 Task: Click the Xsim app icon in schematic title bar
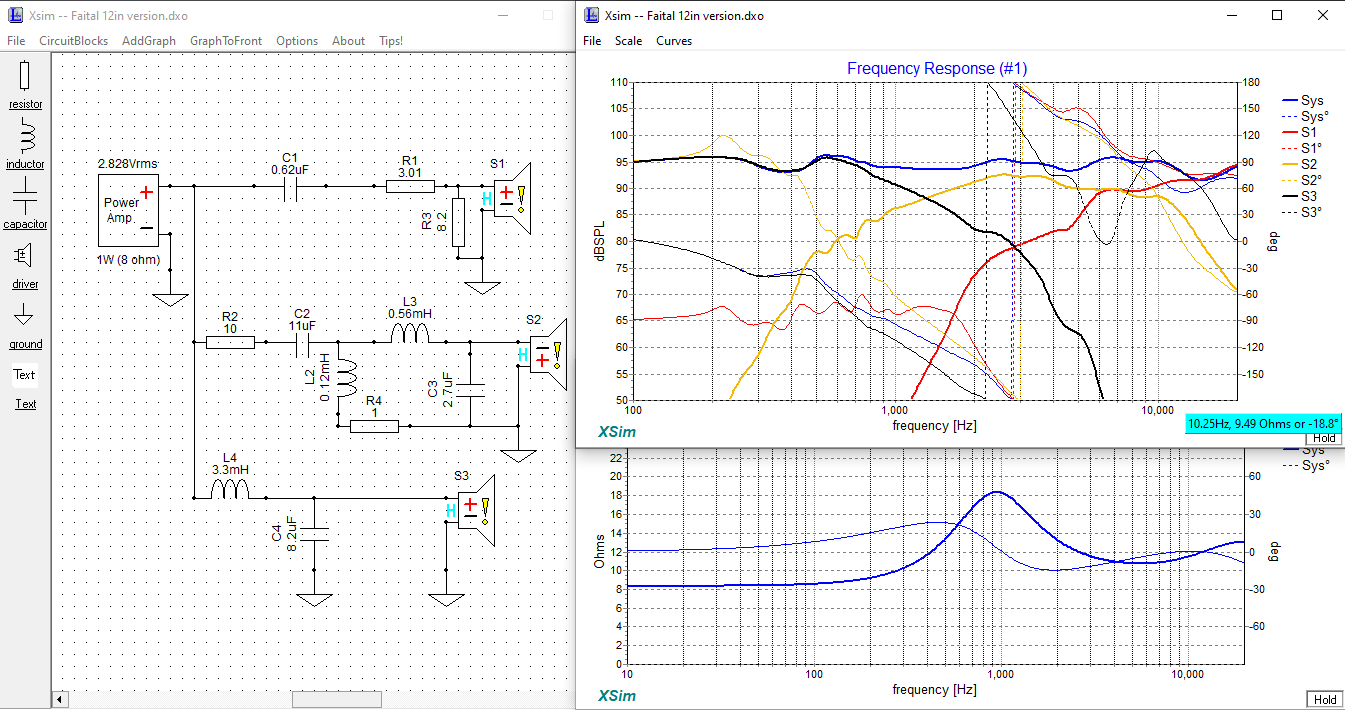[15, 15]
